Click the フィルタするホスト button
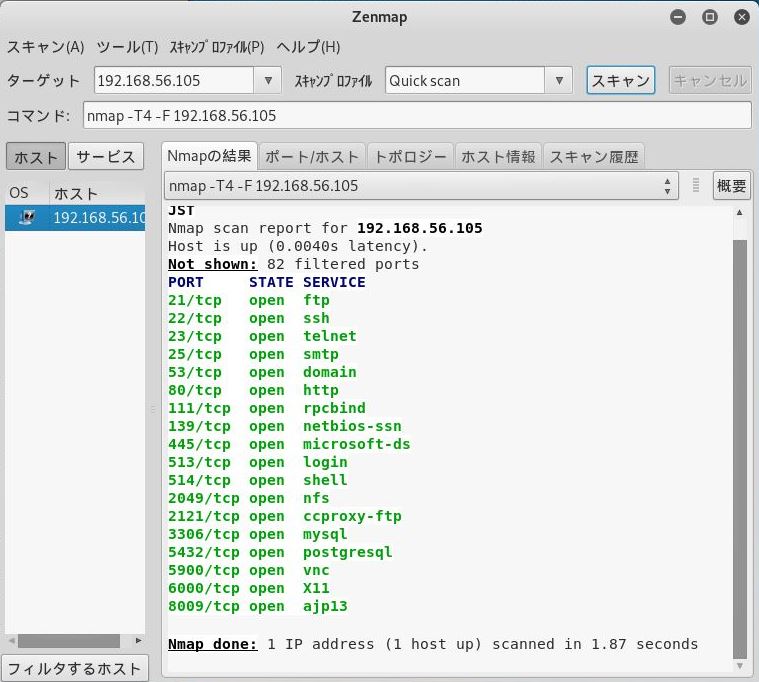Image resolution: width=759 pixels, height=682 pixels. (75, 668)
